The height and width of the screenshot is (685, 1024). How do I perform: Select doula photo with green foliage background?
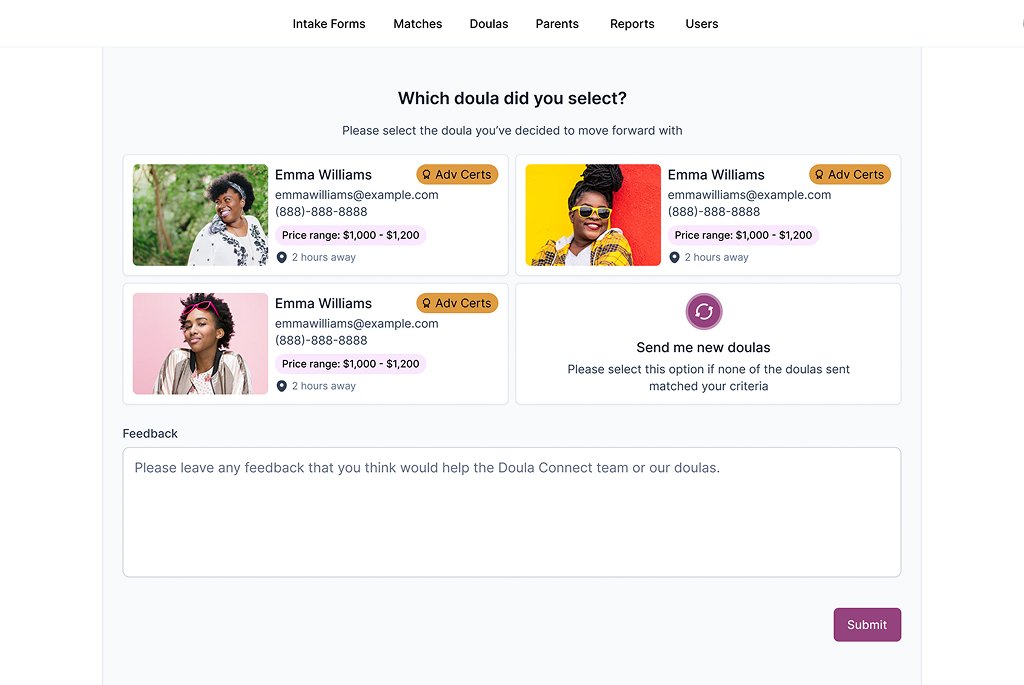pyautogui.click(x=200, y=215)
